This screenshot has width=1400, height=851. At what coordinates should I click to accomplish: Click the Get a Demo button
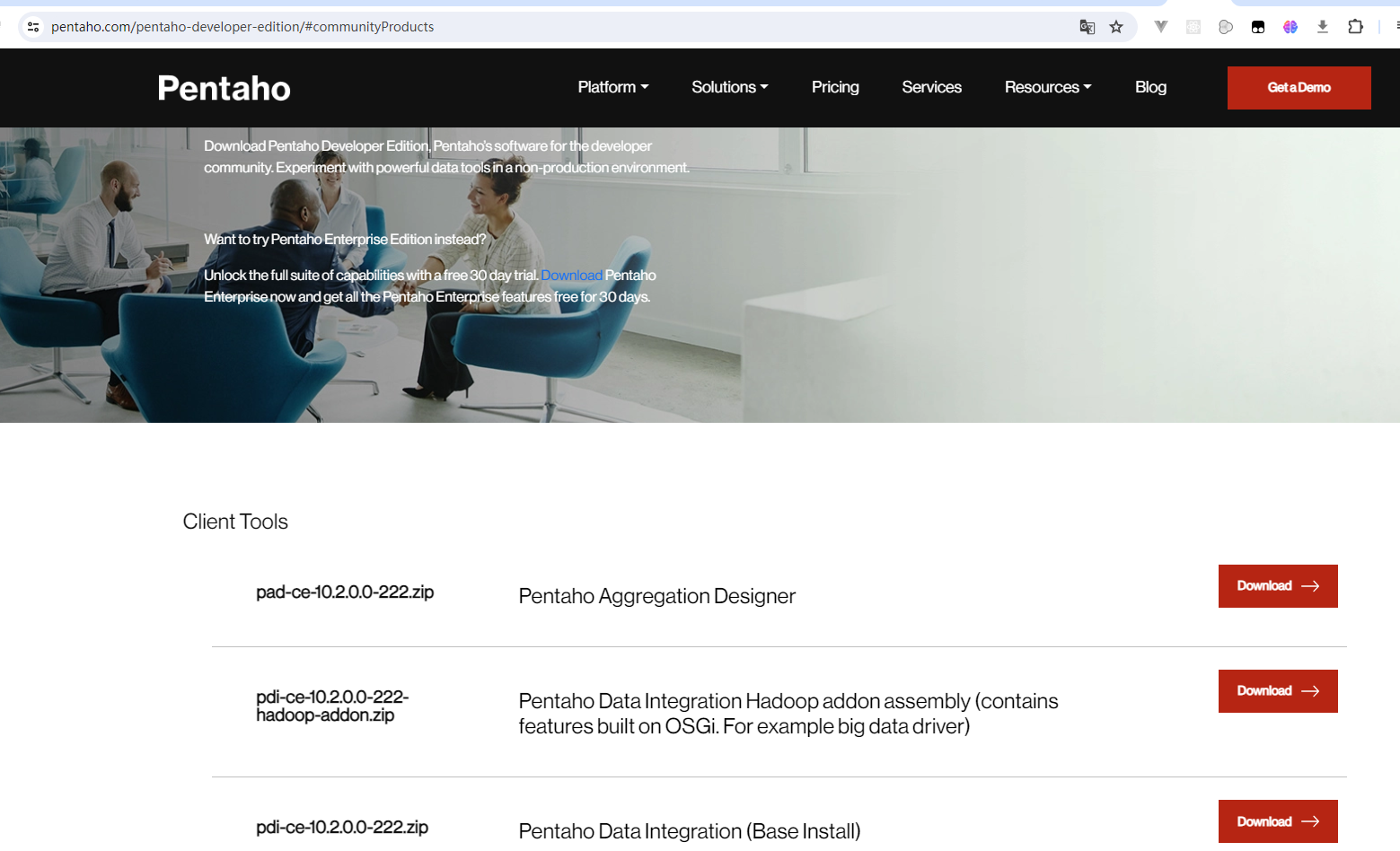point(1299,88)
